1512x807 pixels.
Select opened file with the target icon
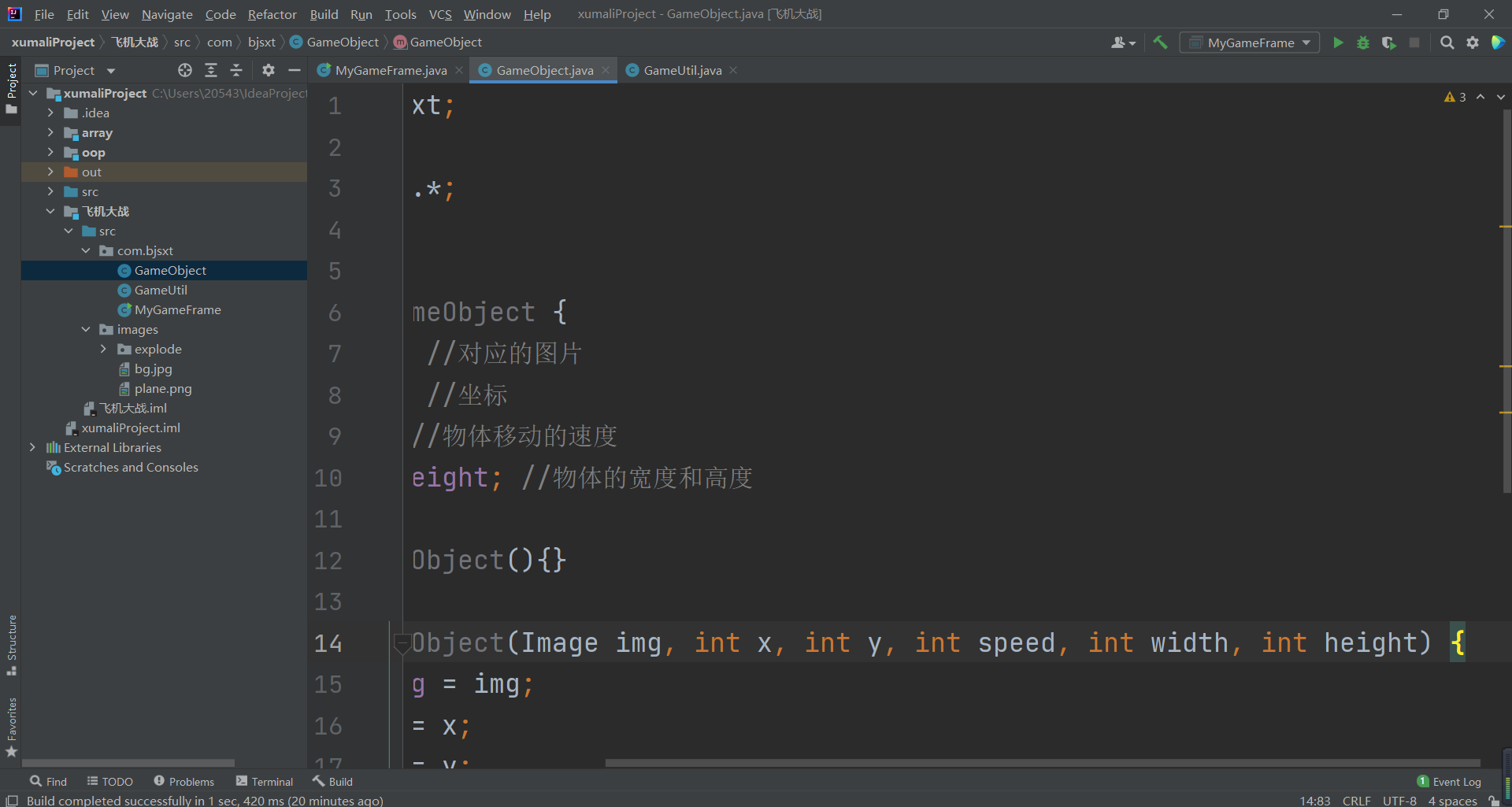(185, 70)
